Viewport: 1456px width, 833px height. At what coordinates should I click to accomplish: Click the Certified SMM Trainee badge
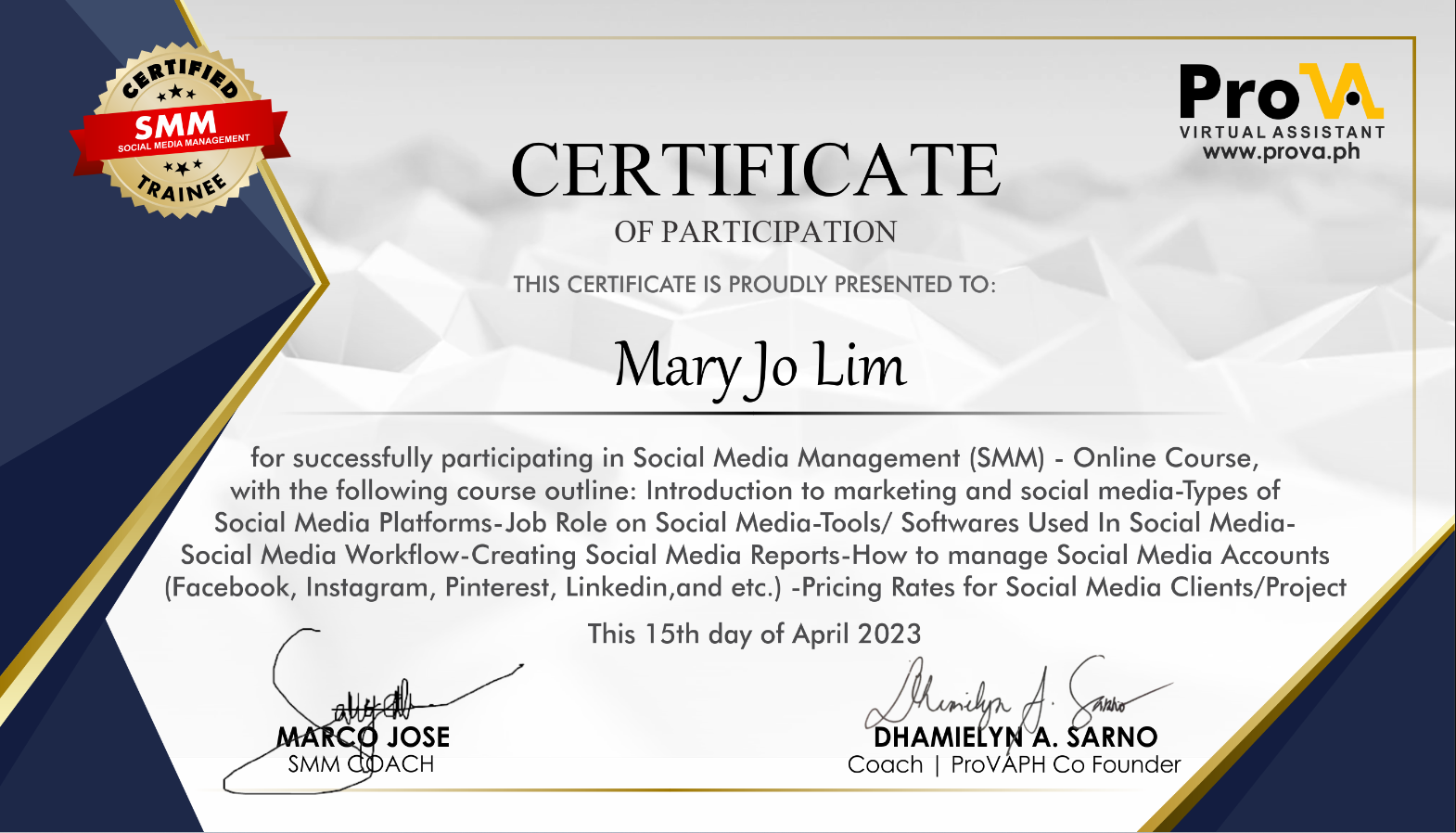click(x=180, y=131)
